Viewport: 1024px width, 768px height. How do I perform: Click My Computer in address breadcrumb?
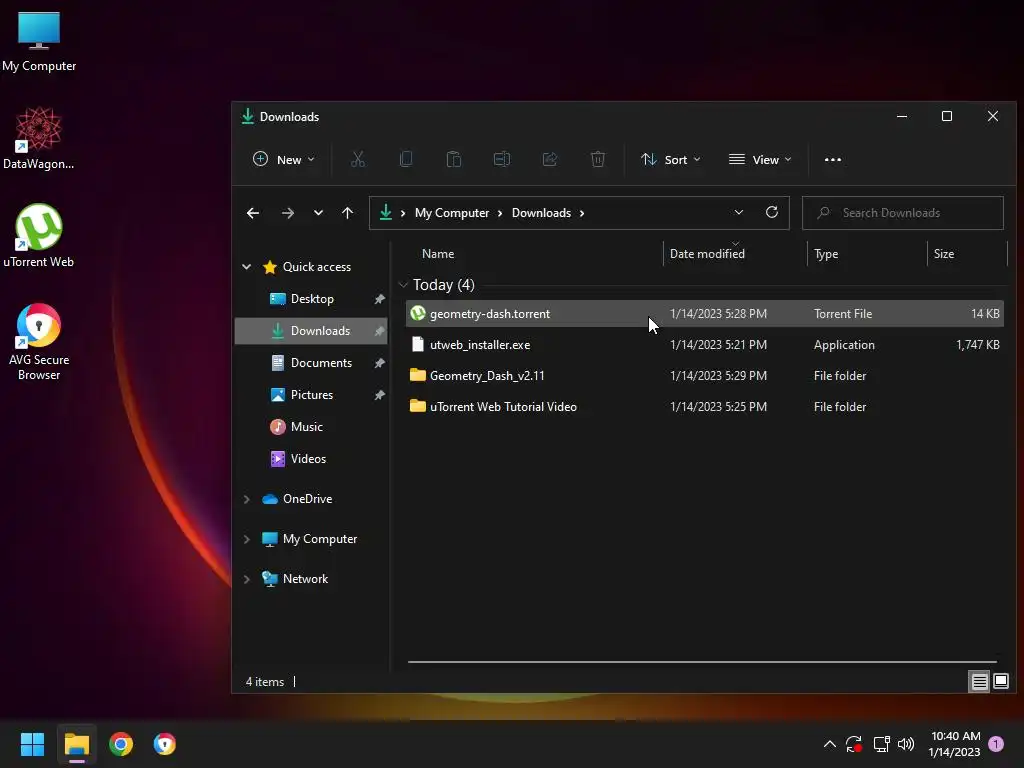(x=452, y=213)
